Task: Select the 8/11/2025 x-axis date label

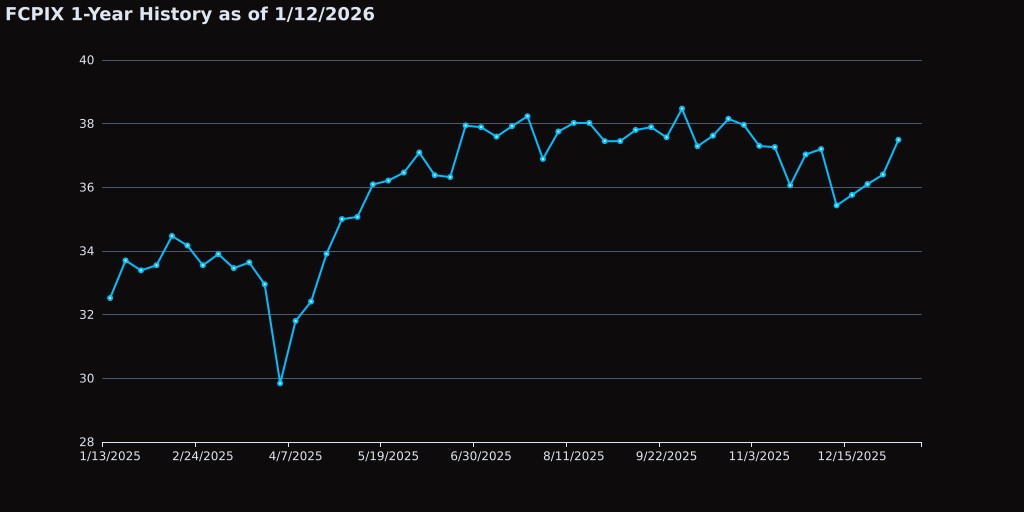Action: coord(574,456)
